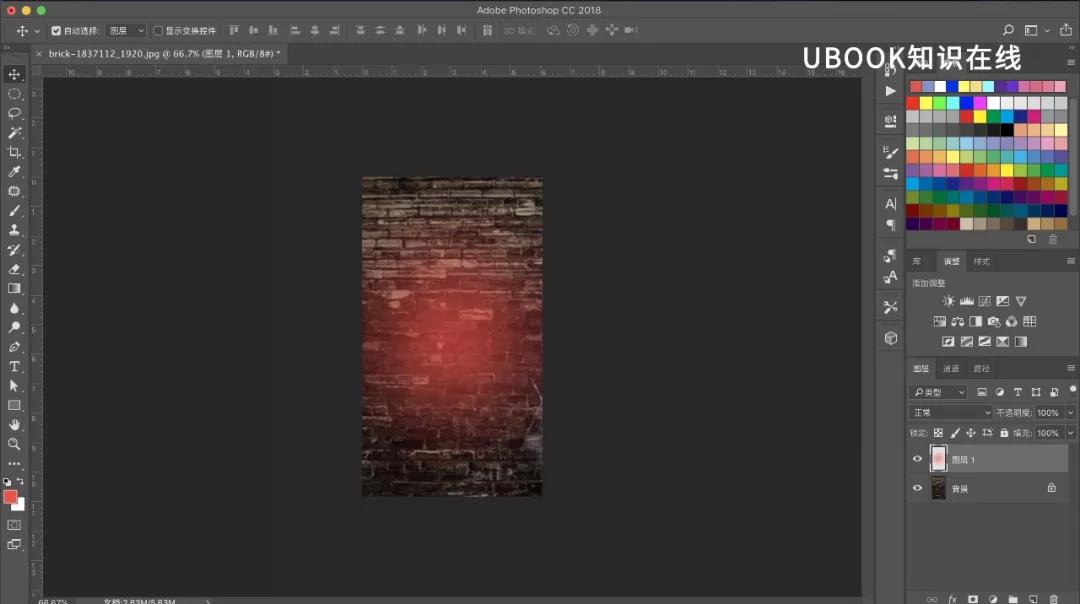Select the Crop tool
Viewport: 1080px width, 604px height.
14,152
